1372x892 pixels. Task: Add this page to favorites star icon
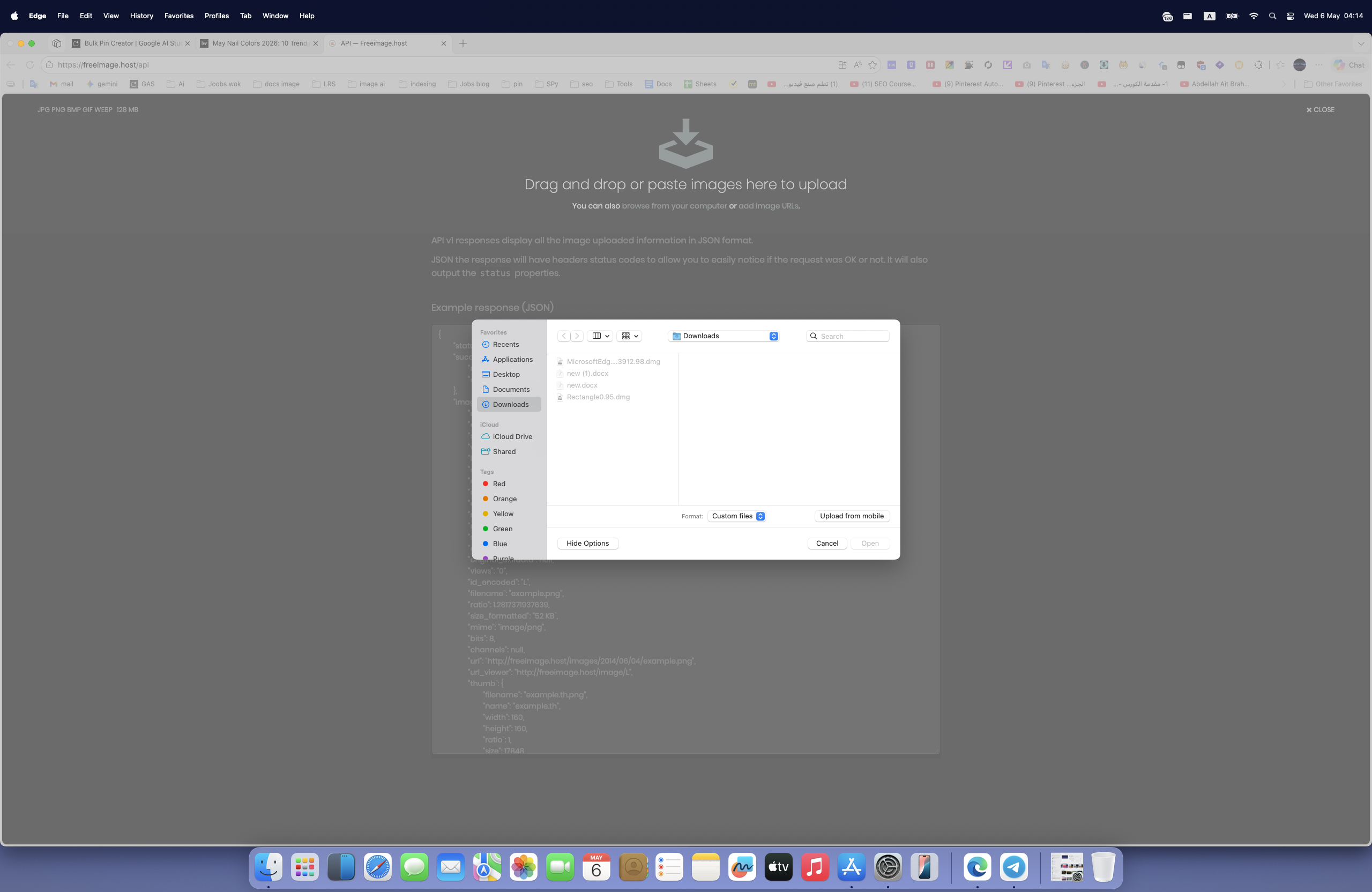point(873,64)
